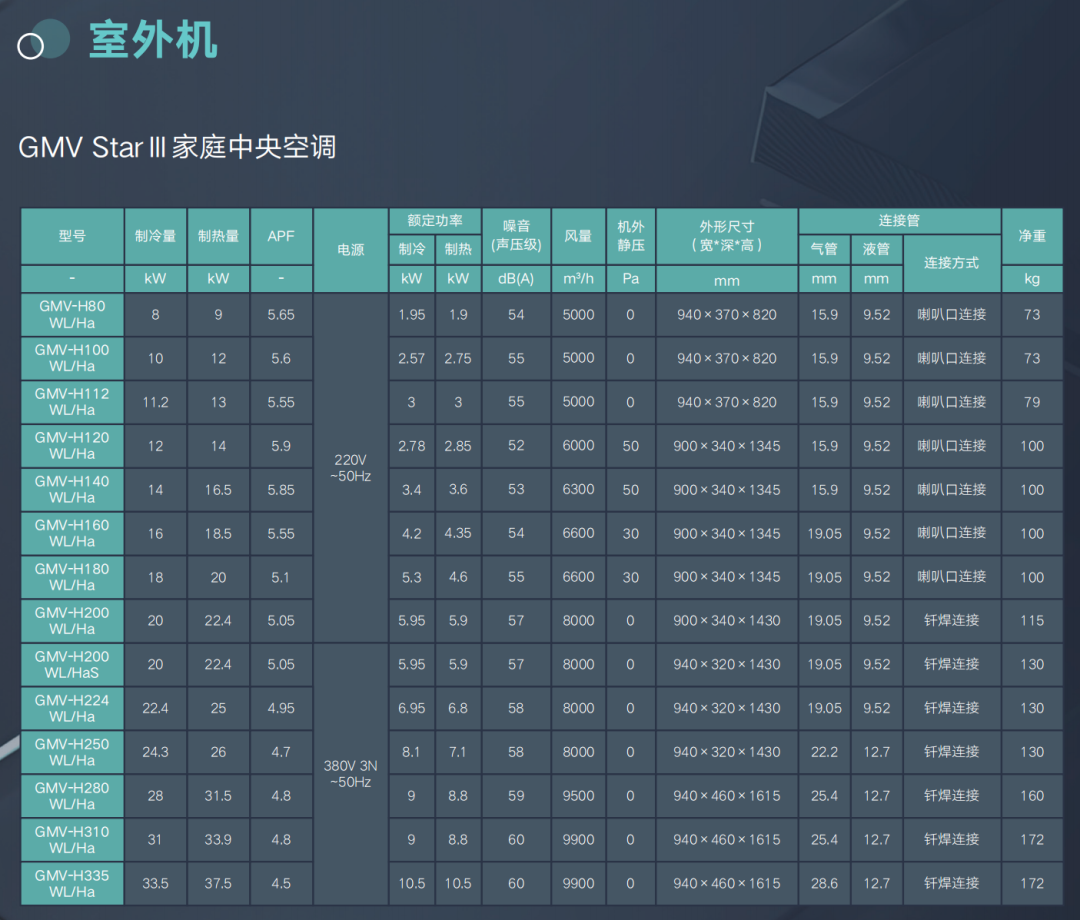Click the 净重 column header
The width and height of the screenshot is (1080, 920).
point(1032,236)
